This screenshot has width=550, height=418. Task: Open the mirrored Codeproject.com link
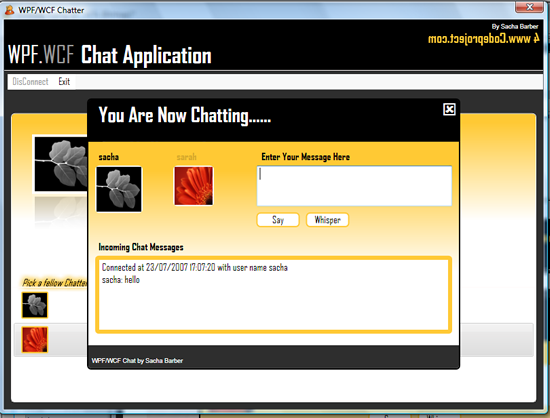point(483,39)
